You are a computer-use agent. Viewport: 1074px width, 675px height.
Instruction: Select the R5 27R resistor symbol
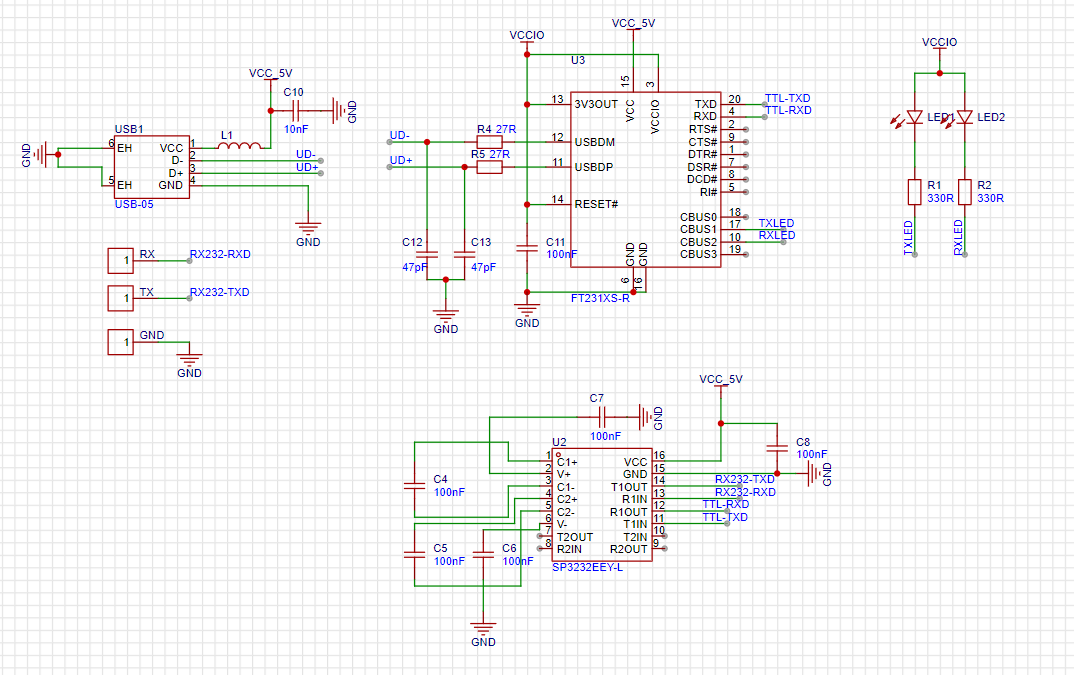point(489,167)
